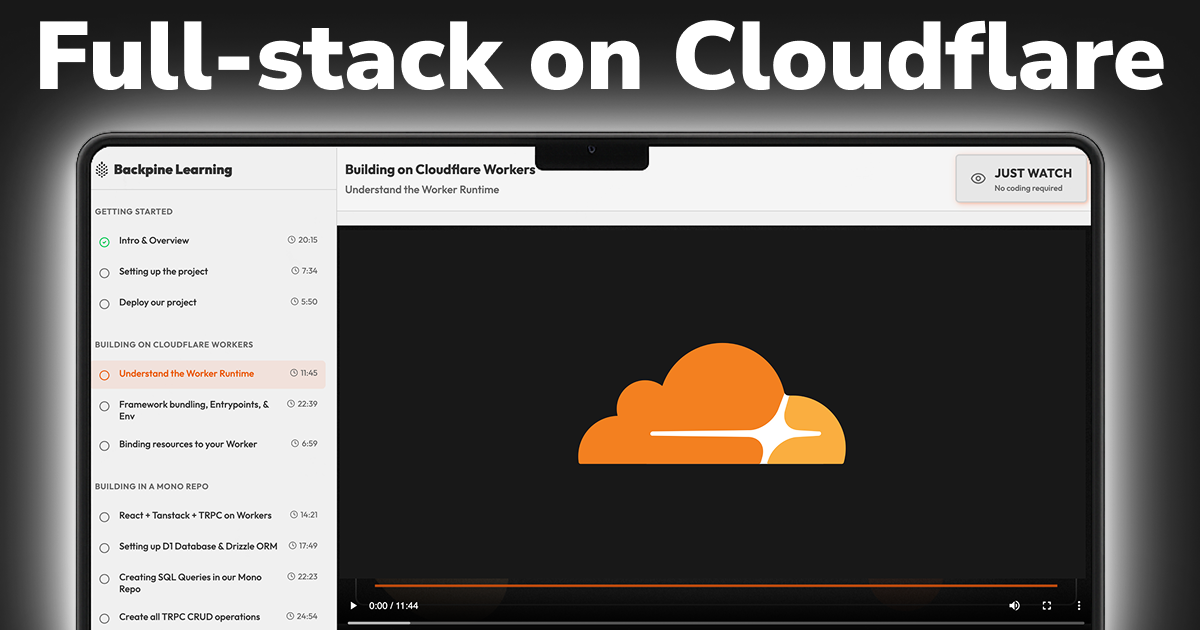Click the clock icon beside 7:34

coord(295,271)
